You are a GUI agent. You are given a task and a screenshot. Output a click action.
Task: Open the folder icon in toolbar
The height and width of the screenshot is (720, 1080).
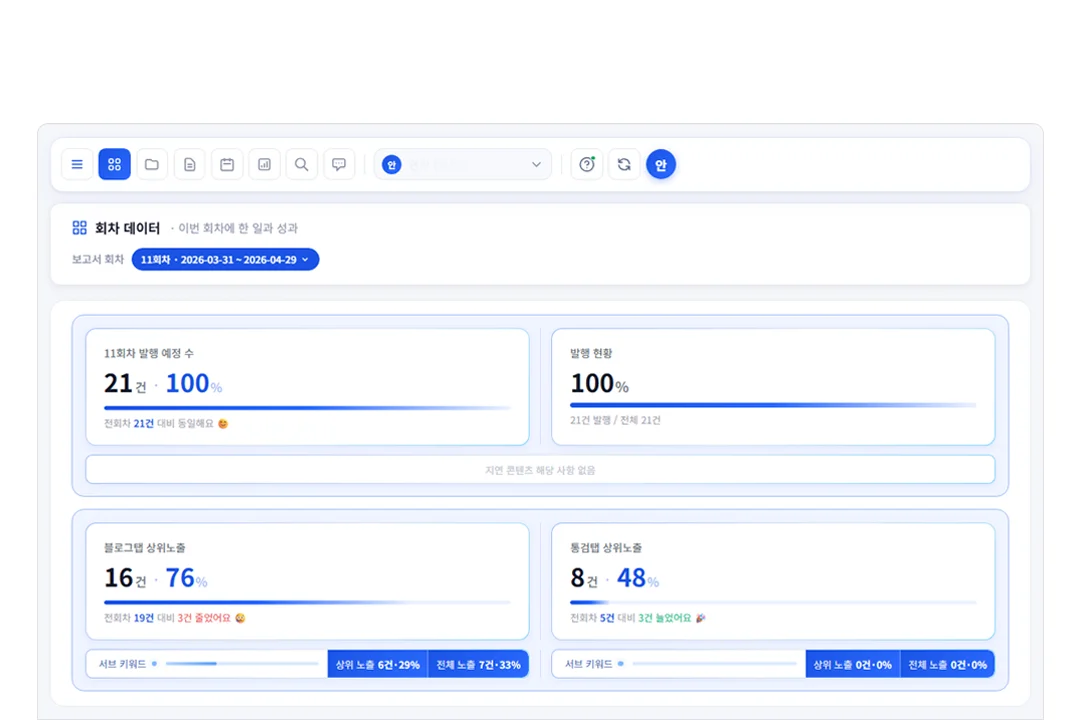click(152, 165)
